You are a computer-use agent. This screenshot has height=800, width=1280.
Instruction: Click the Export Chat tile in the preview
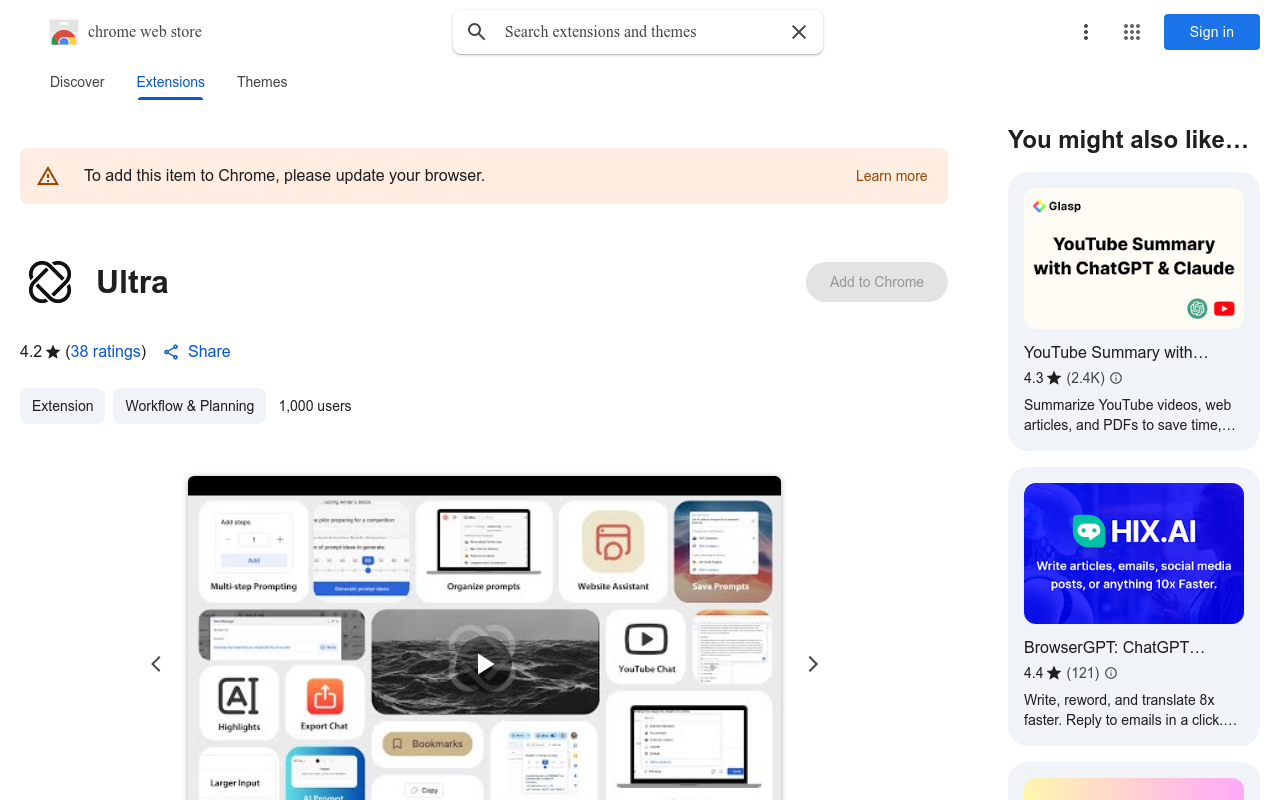tap(324, 702)
